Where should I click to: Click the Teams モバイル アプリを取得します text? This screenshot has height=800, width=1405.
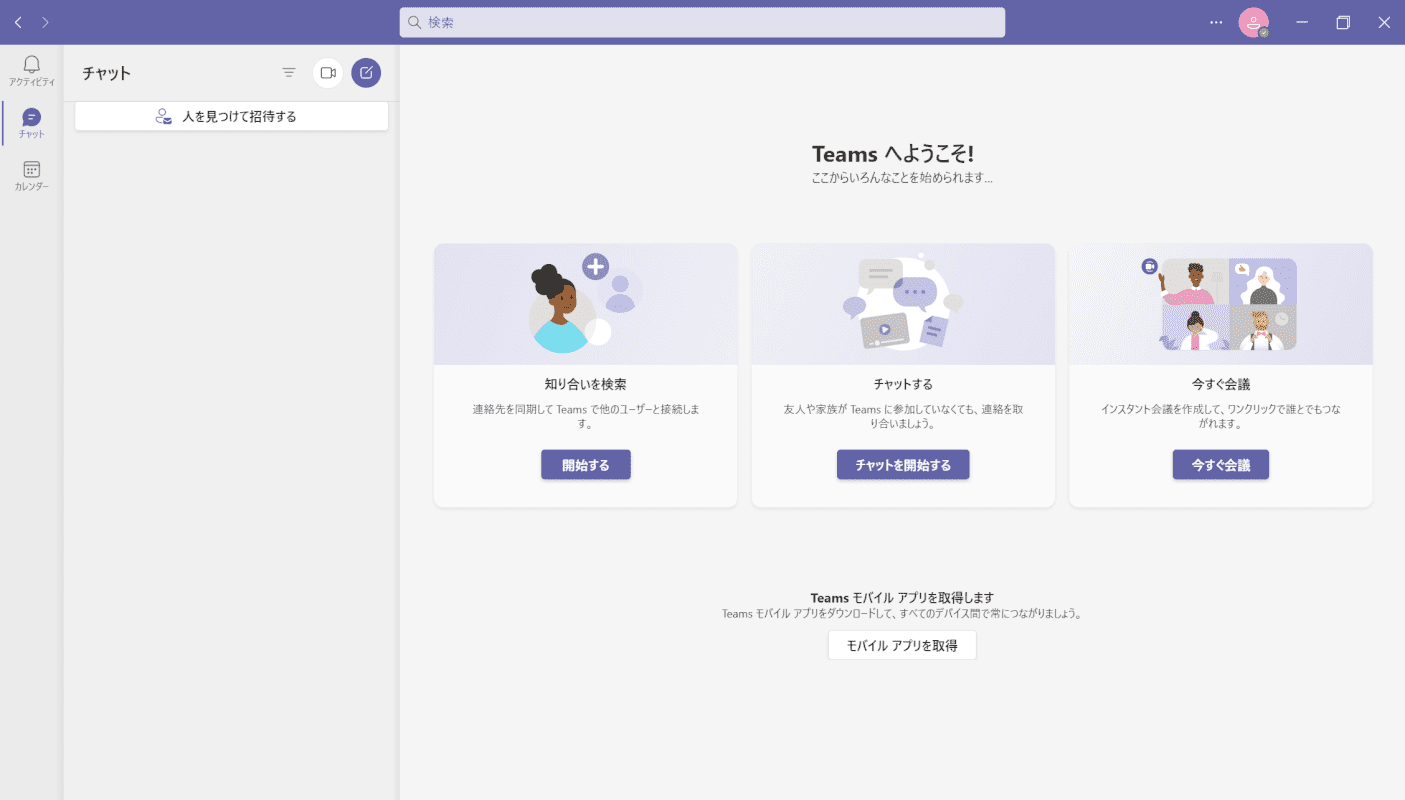(x=902, y=598)
